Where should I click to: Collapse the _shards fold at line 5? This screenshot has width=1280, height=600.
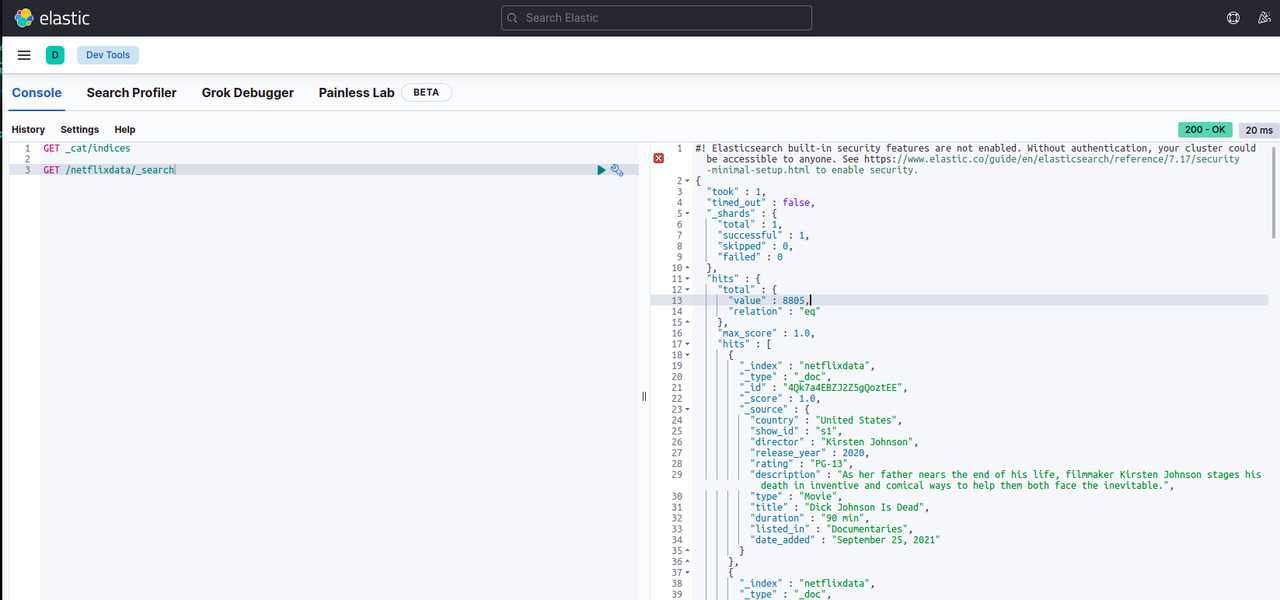pyautogui.click(x=686, y=214)
